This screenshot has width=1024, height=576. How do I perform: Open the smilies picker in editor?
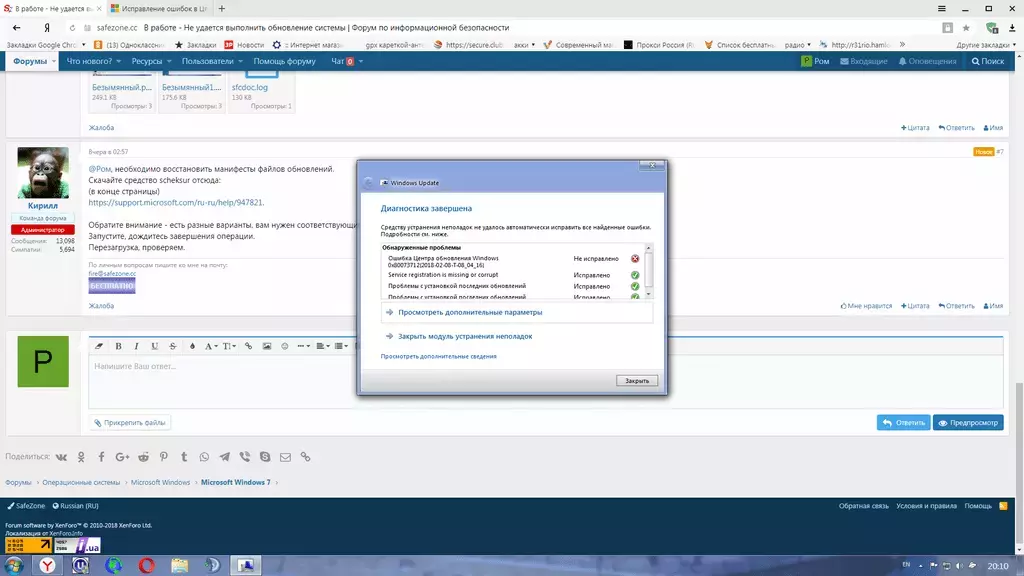(x=285, y=346)
